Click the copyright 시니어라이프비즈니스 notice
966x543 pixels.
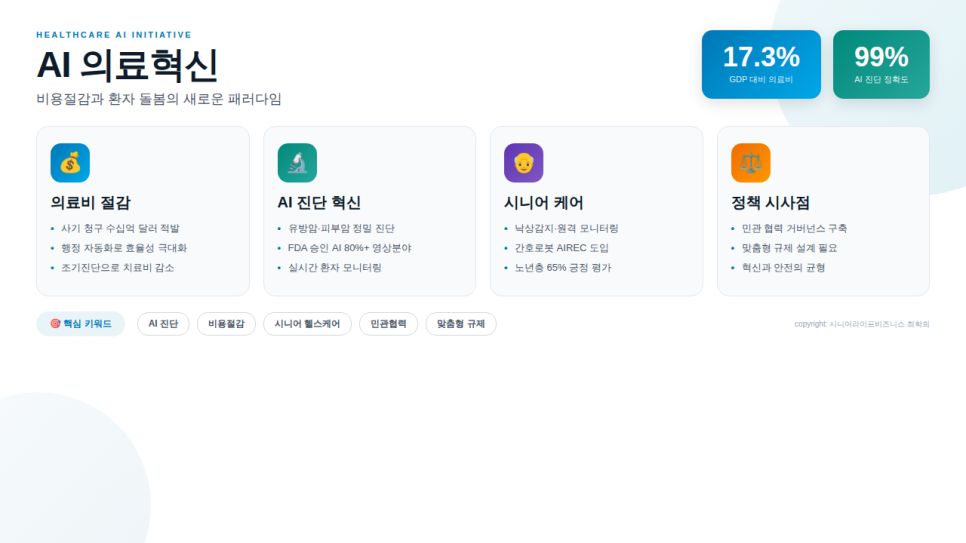[862, 324]
